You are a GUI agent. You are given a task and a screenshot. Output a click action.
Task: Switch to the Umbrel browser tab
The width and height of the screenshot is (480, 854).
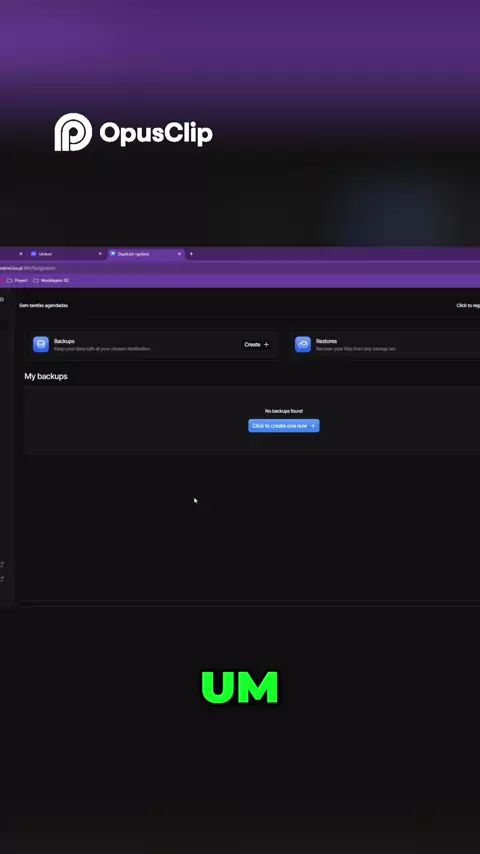64,254
